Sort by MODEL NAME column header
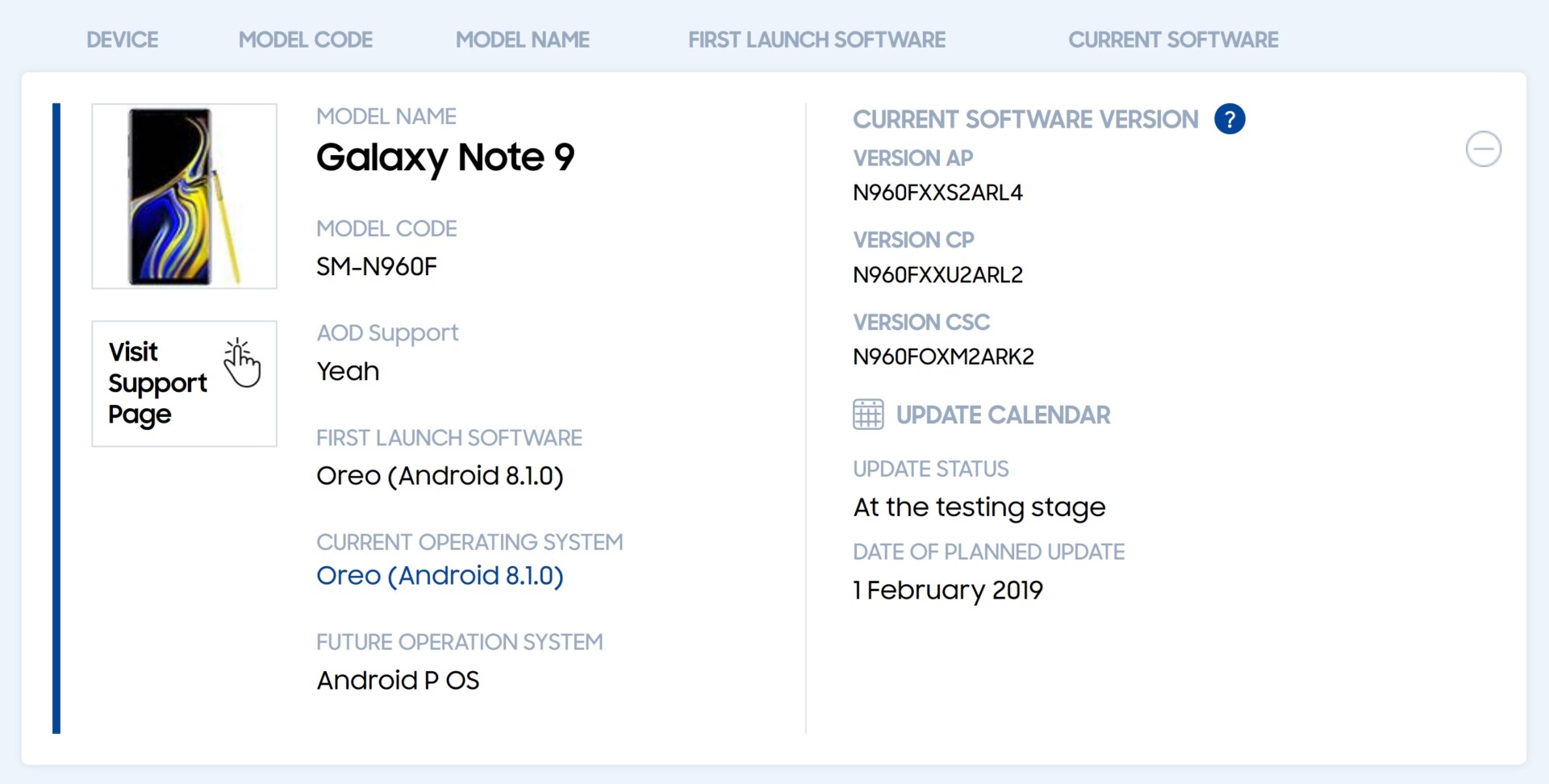 tap(522, 40)
